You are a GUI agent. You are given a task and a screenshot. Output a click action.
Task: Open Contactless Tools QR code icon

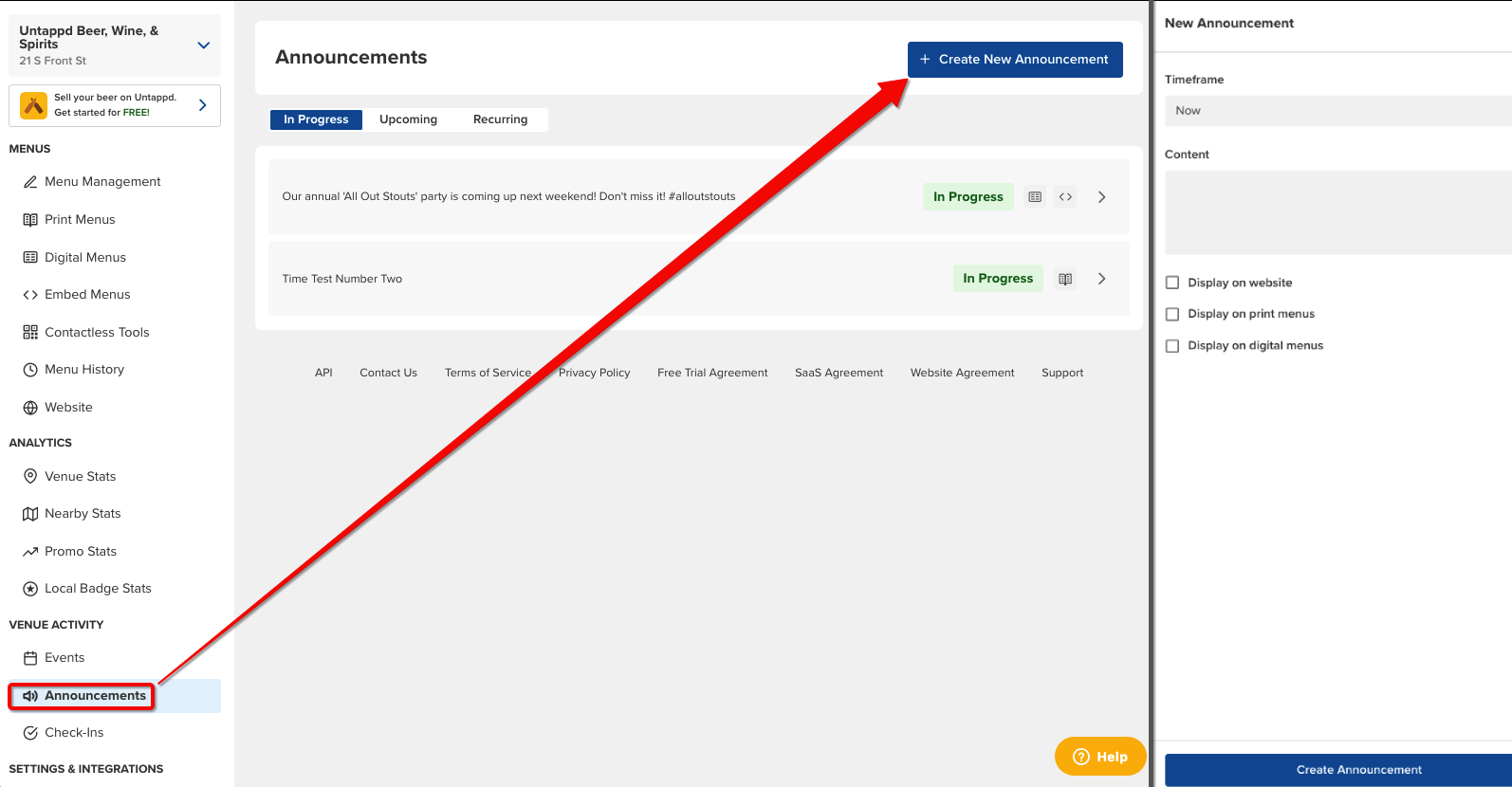[30, 332]
